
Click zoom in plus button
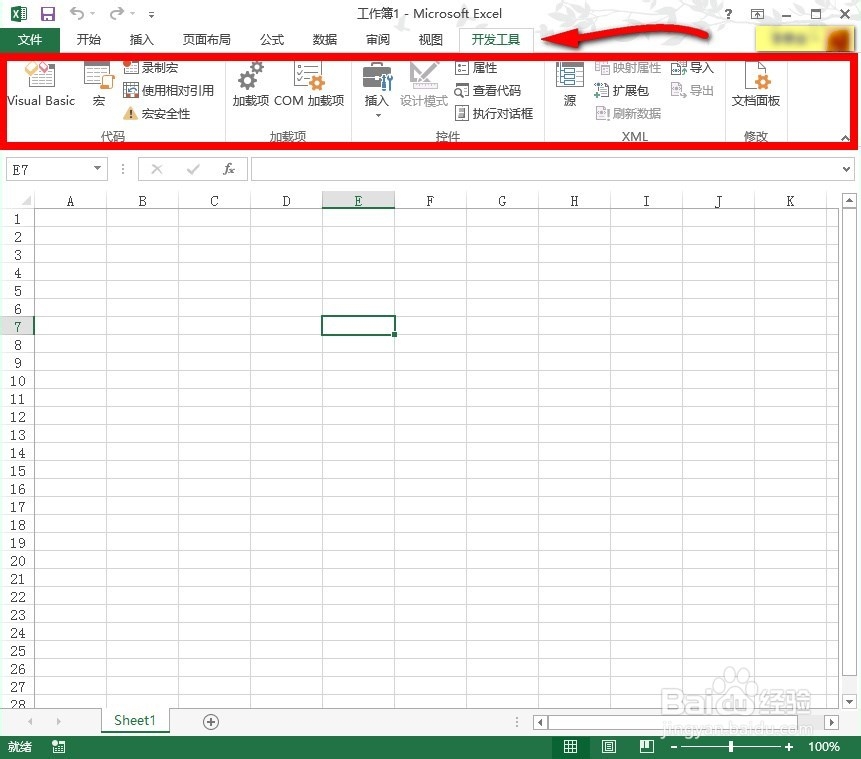coord(789,747)
